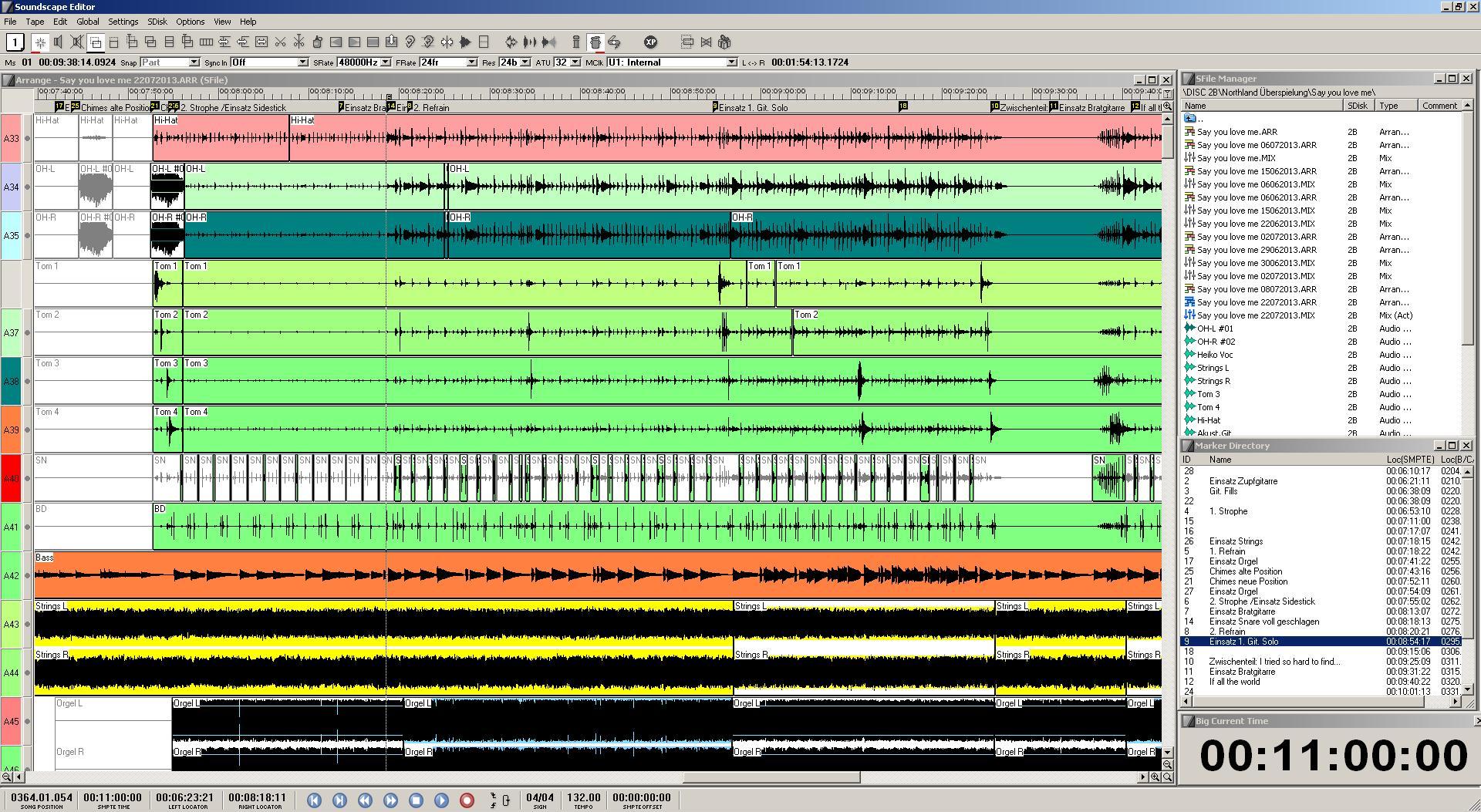Open the MClk U1: Internal dropdown
1481x812 pixels.
pos(732,62)
